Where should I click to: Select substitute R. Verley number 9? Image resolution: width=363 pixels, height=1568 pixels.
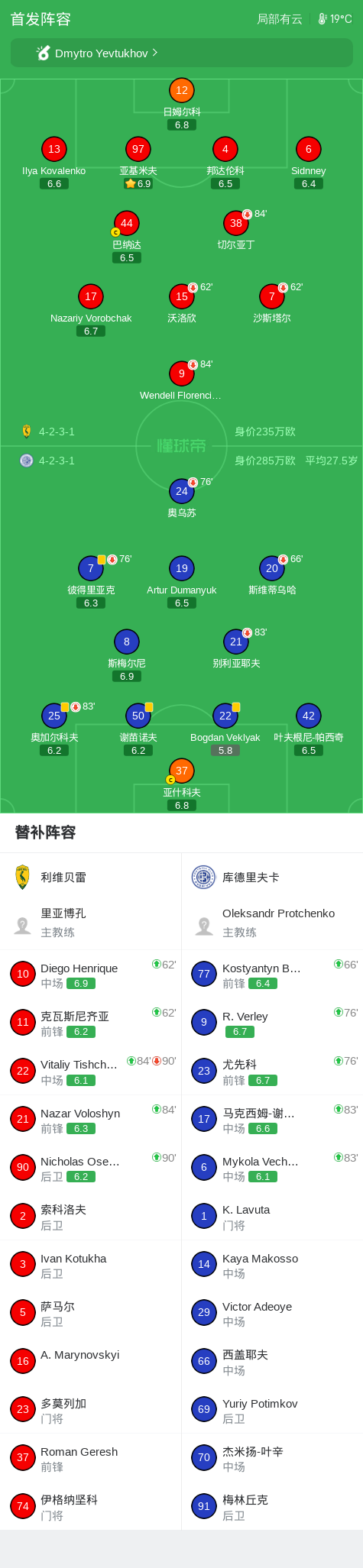[x=272, y=1023]
